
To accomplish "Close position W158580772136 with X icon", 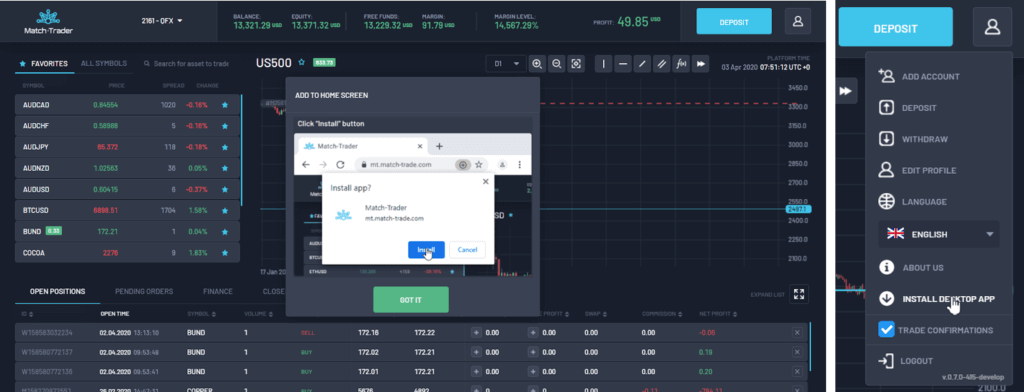I will click(797, 372).
